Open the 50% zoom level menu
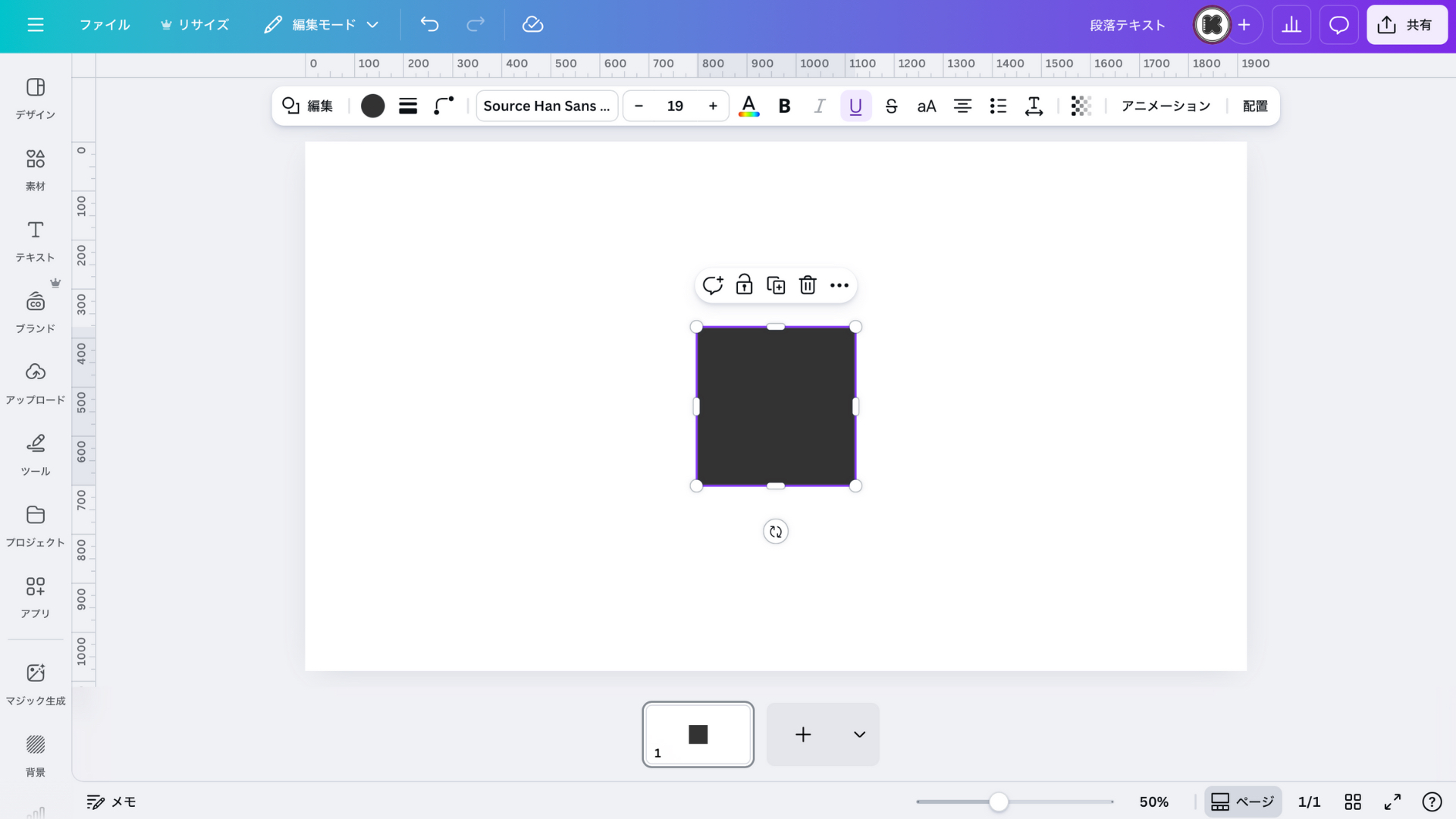This screenshot has height=819, width=1456. point(1153,802)
